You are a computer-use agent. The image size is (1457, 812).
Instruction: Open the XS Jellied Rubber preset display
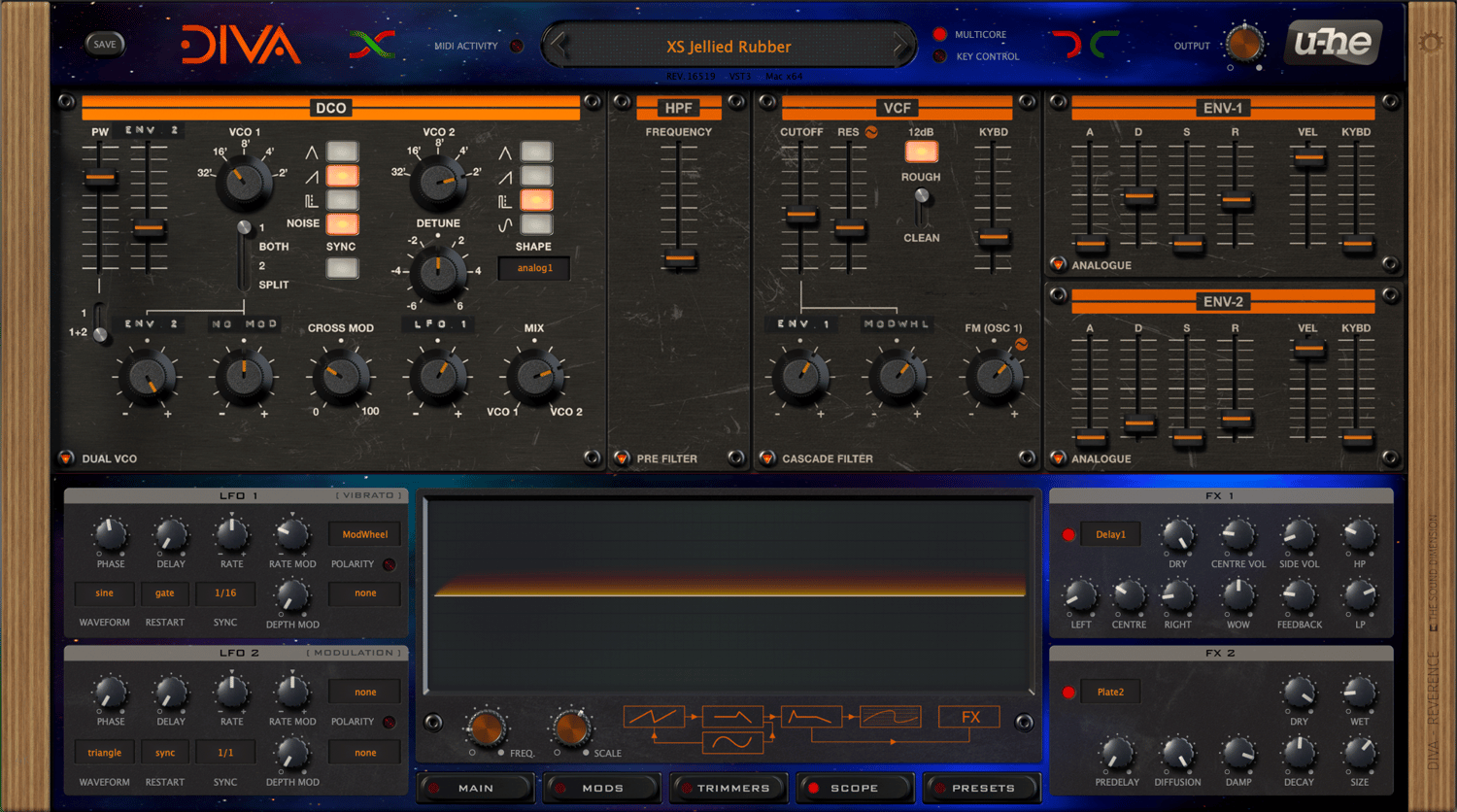coord(728,47)
